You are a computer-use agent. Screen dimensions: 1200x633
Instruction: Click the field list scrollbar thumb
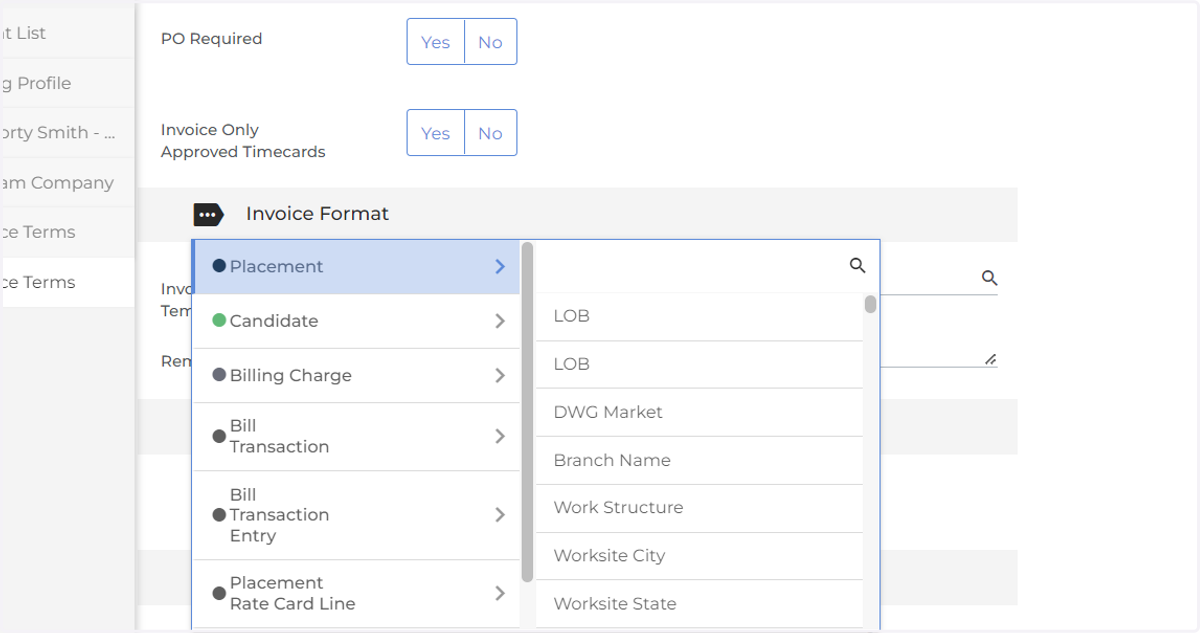(x=871, y=304)
